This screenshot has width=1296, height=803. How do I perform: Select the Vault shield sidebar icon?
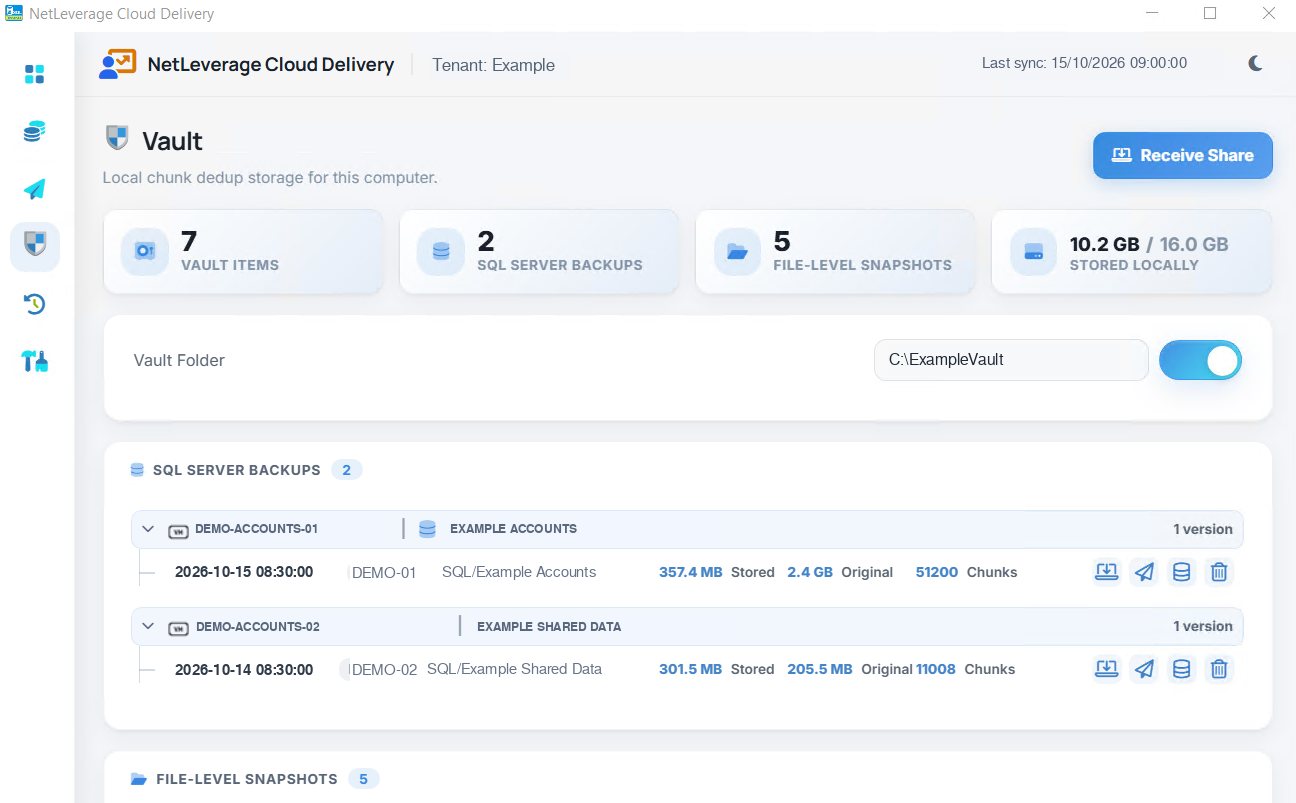pos(35,246)
